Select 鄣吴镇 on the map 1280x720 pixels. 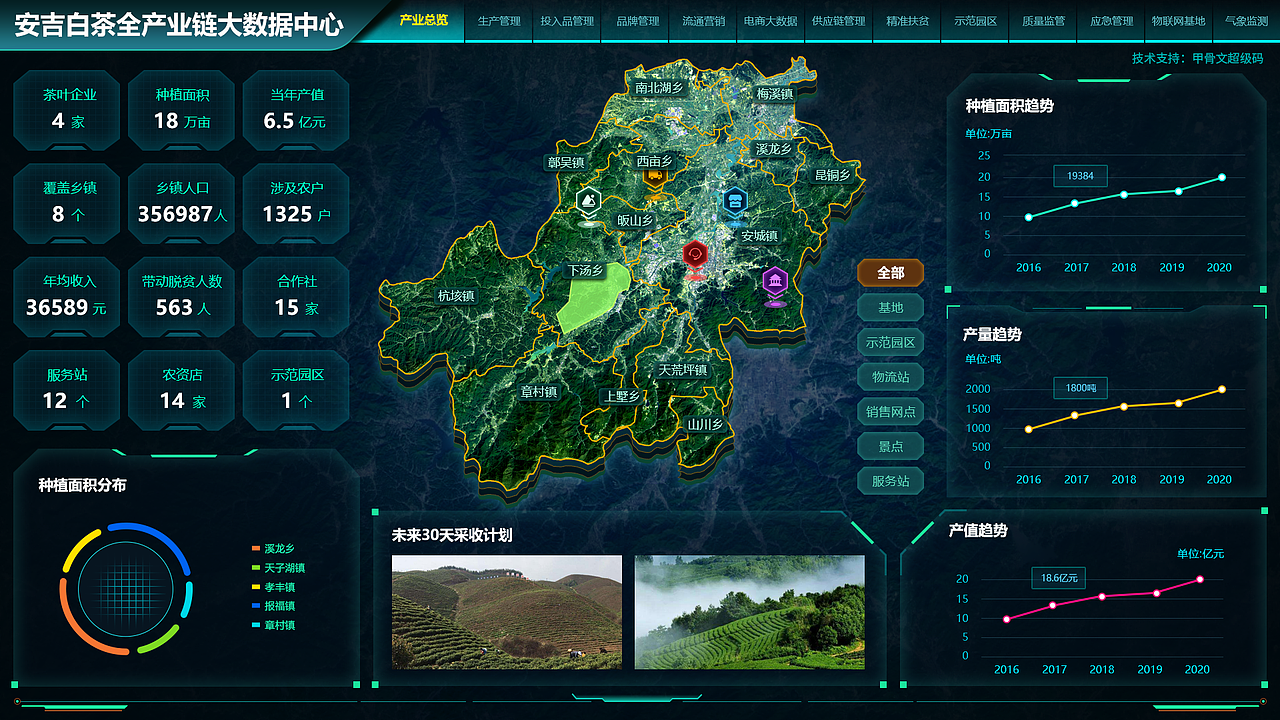[x=565, y=162]
